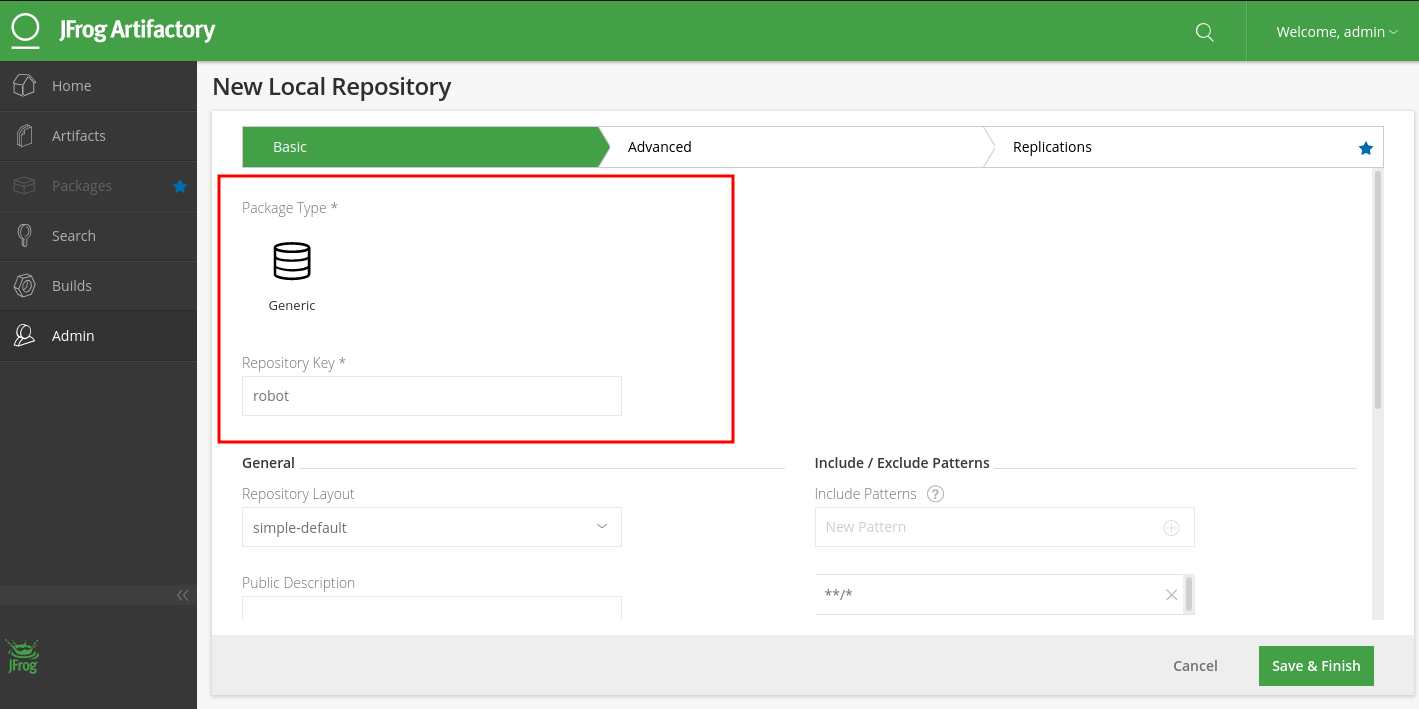
Task: Click the Generic label text
Action: pos(292,306)
